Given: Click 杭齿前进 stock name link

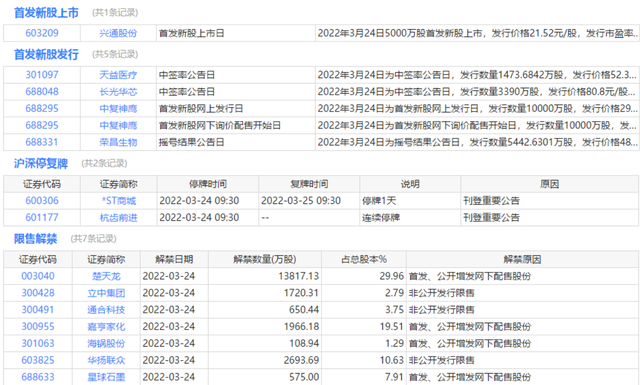Looking at the screenshot, I should tap(118, 217).
